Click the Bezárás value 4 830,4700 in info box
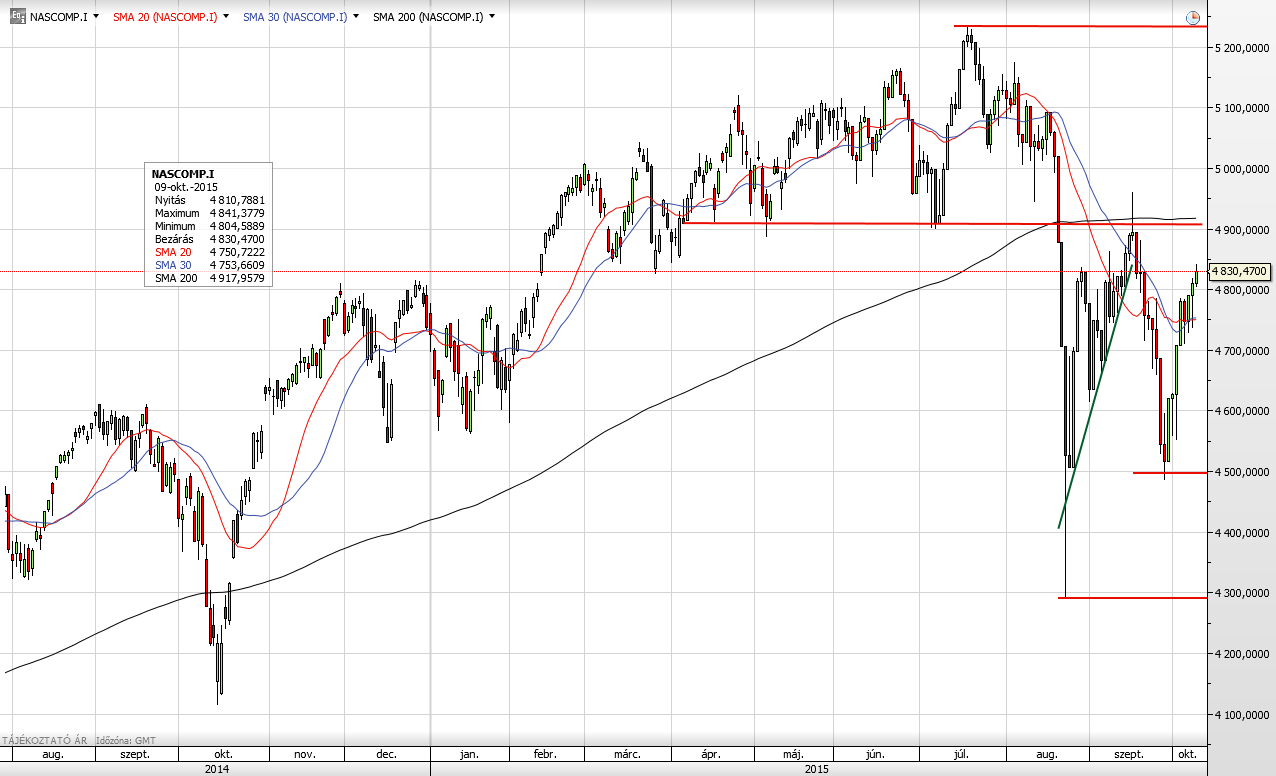The height and width of the screenshot is (776, 1276). coord(238,239)
